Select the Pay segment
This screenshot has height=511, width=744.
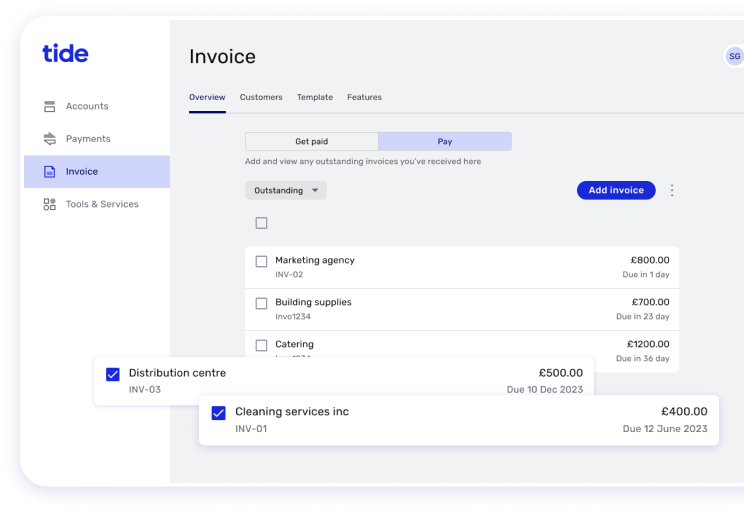click(445, 141)
